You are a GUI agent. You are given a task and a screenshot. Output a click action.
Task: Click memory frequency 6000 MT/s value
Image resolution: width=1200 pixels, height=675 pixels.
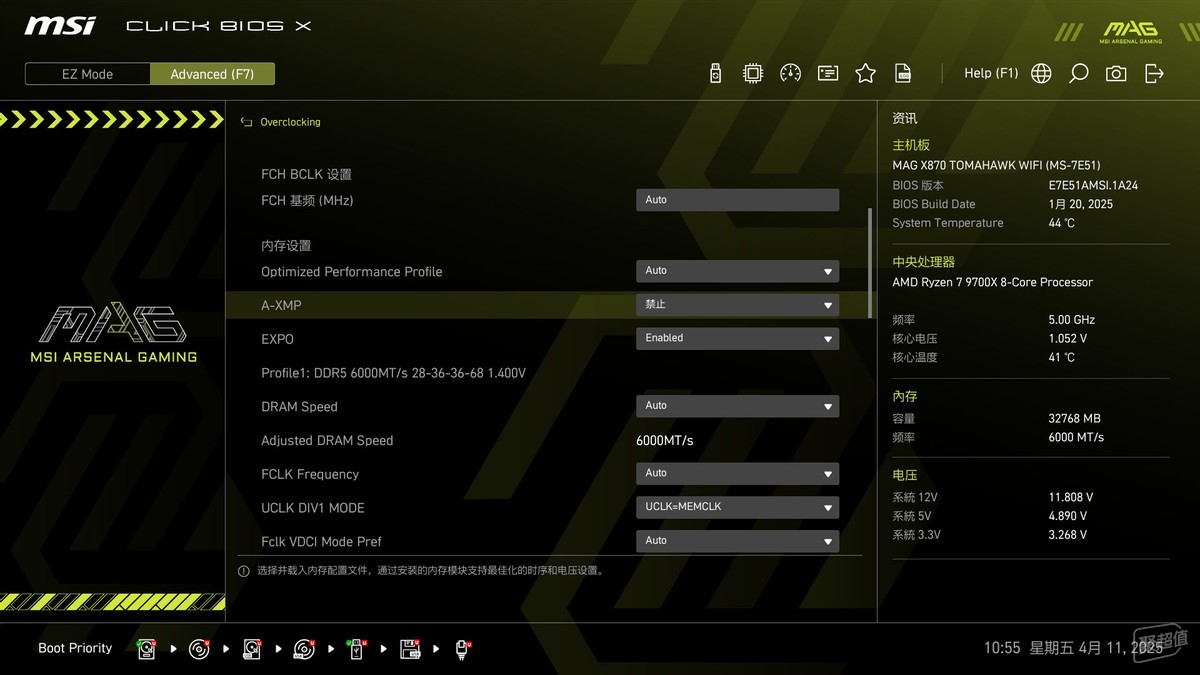click(1076, 438)
